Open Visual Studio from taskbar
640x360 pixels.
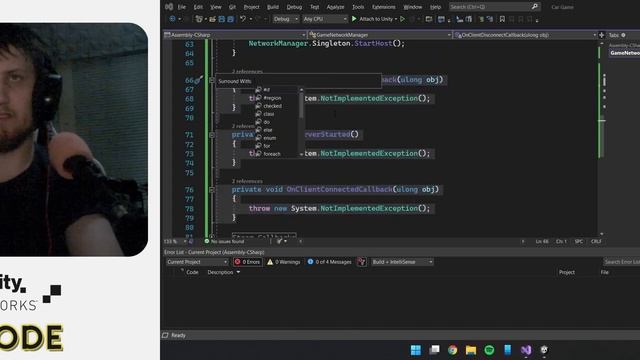coord(526,350)
